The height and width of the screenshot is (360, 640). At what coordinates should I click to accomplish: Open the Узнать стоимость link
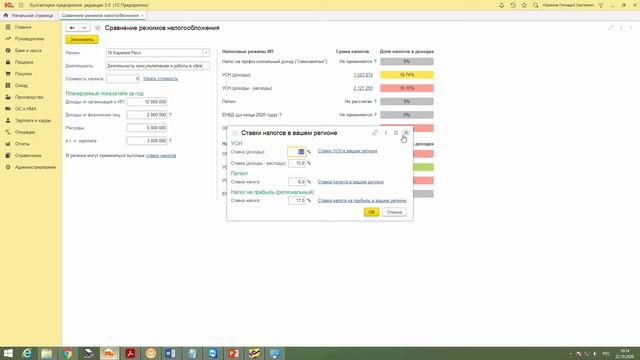160,78
